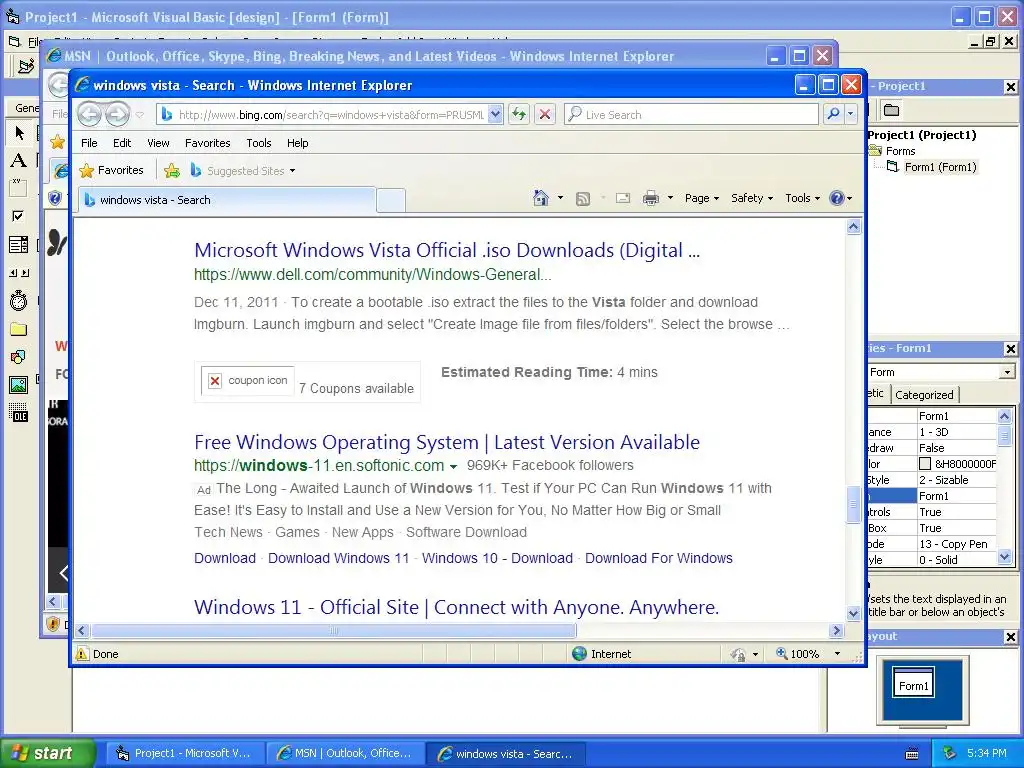
Task: Select the Image tool in VB toolbox
Action: point(18,385)
